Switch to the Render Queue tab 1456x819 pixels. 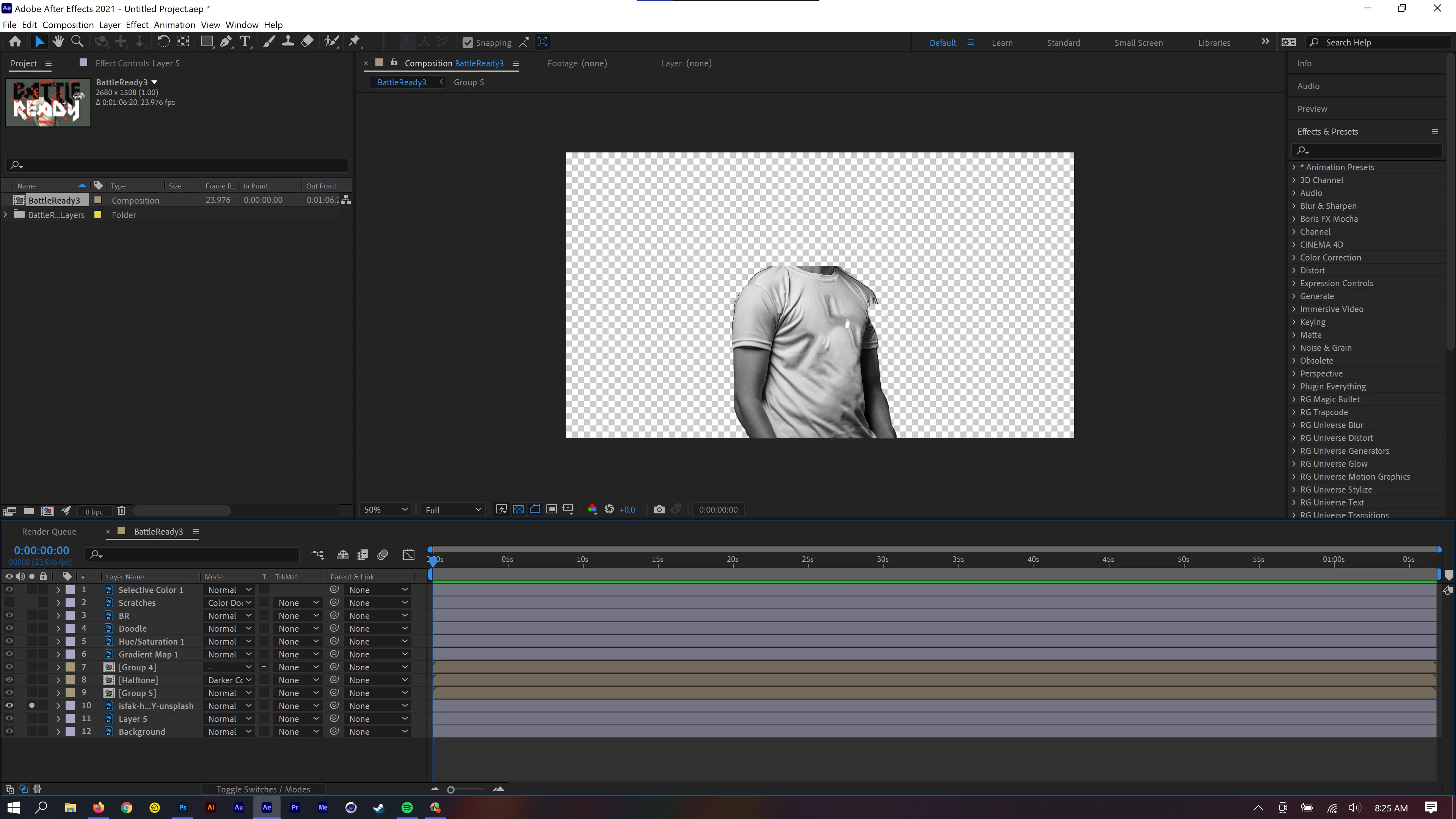[x=49, y=531]
